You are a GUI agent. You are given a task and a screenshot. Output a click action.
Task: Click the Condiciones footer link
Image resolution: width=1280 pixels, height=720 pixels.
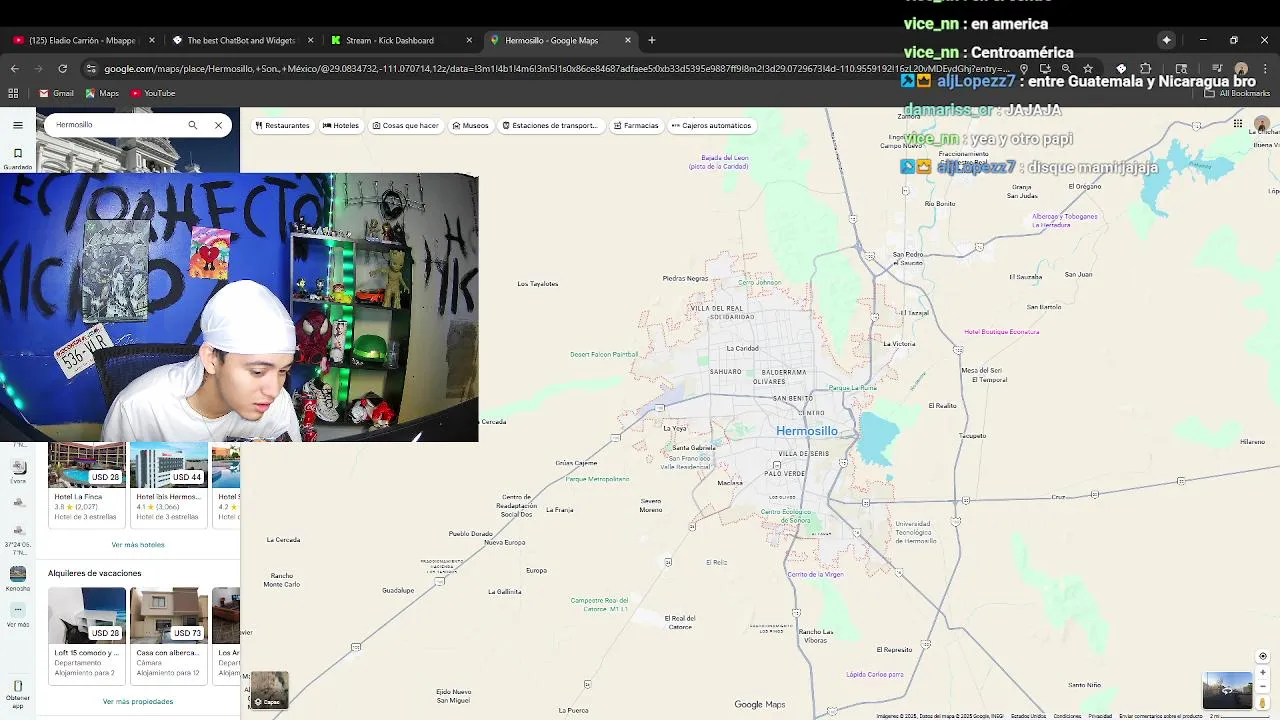(1067, 716)
